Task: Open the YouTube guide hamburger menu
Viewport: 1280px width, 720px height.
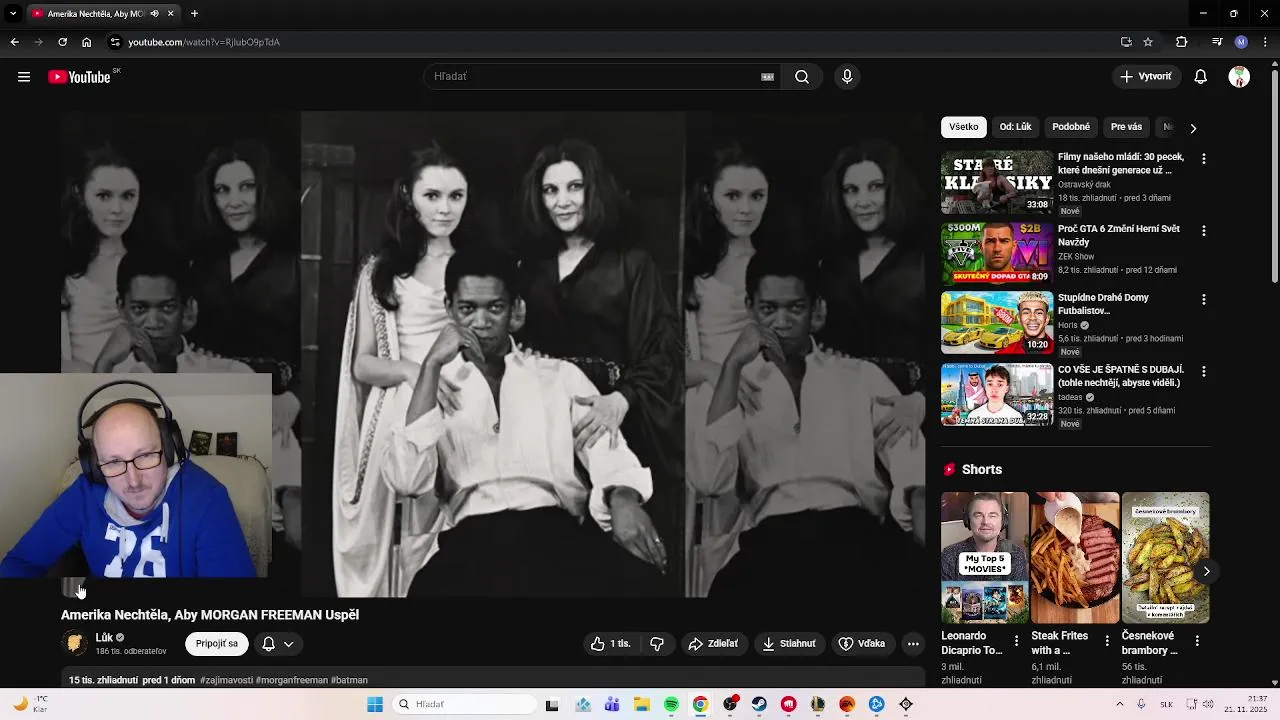Action: tap(24, 77)
